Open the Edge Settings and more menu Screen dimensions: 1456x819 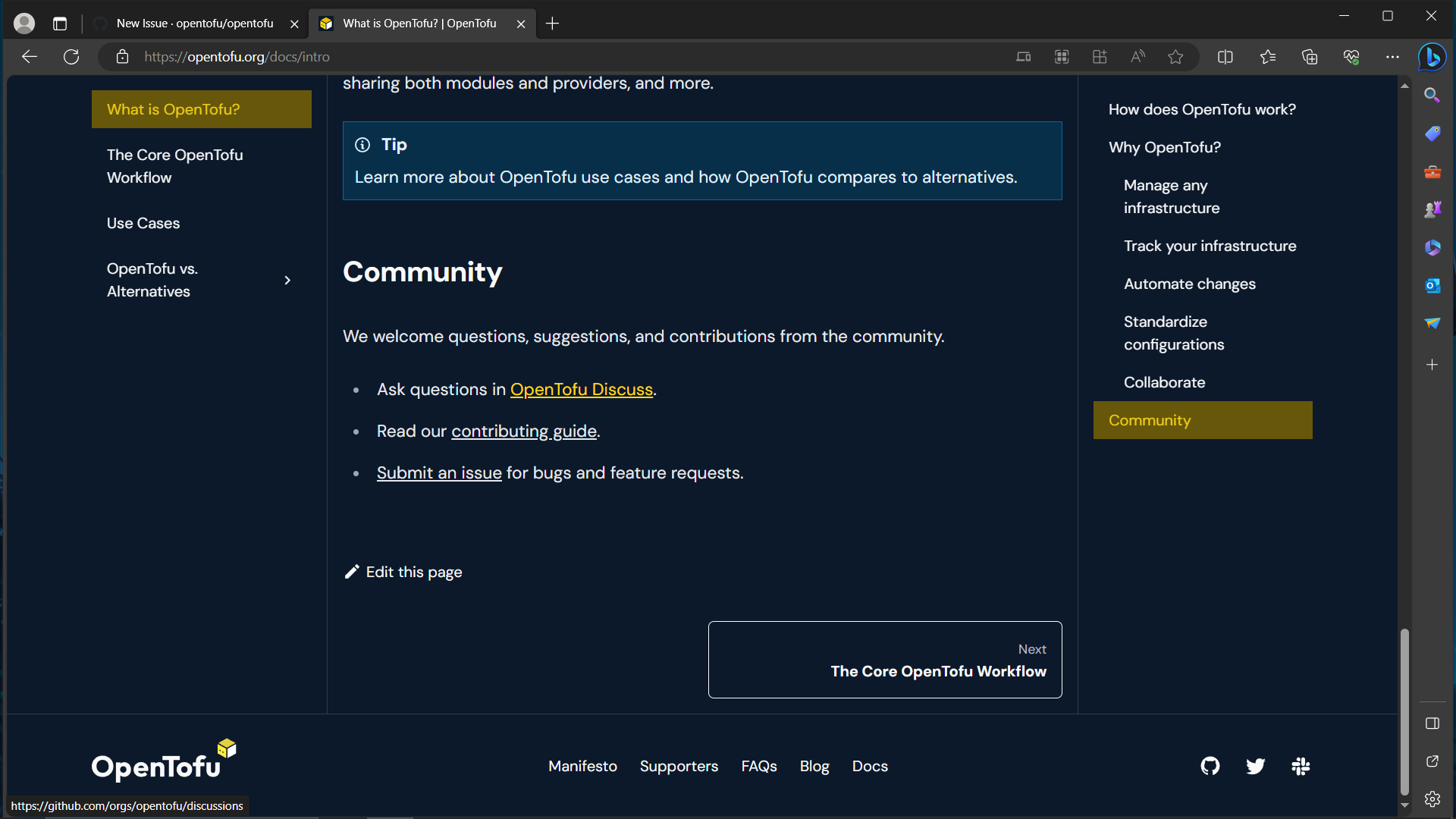point(1394,56)
